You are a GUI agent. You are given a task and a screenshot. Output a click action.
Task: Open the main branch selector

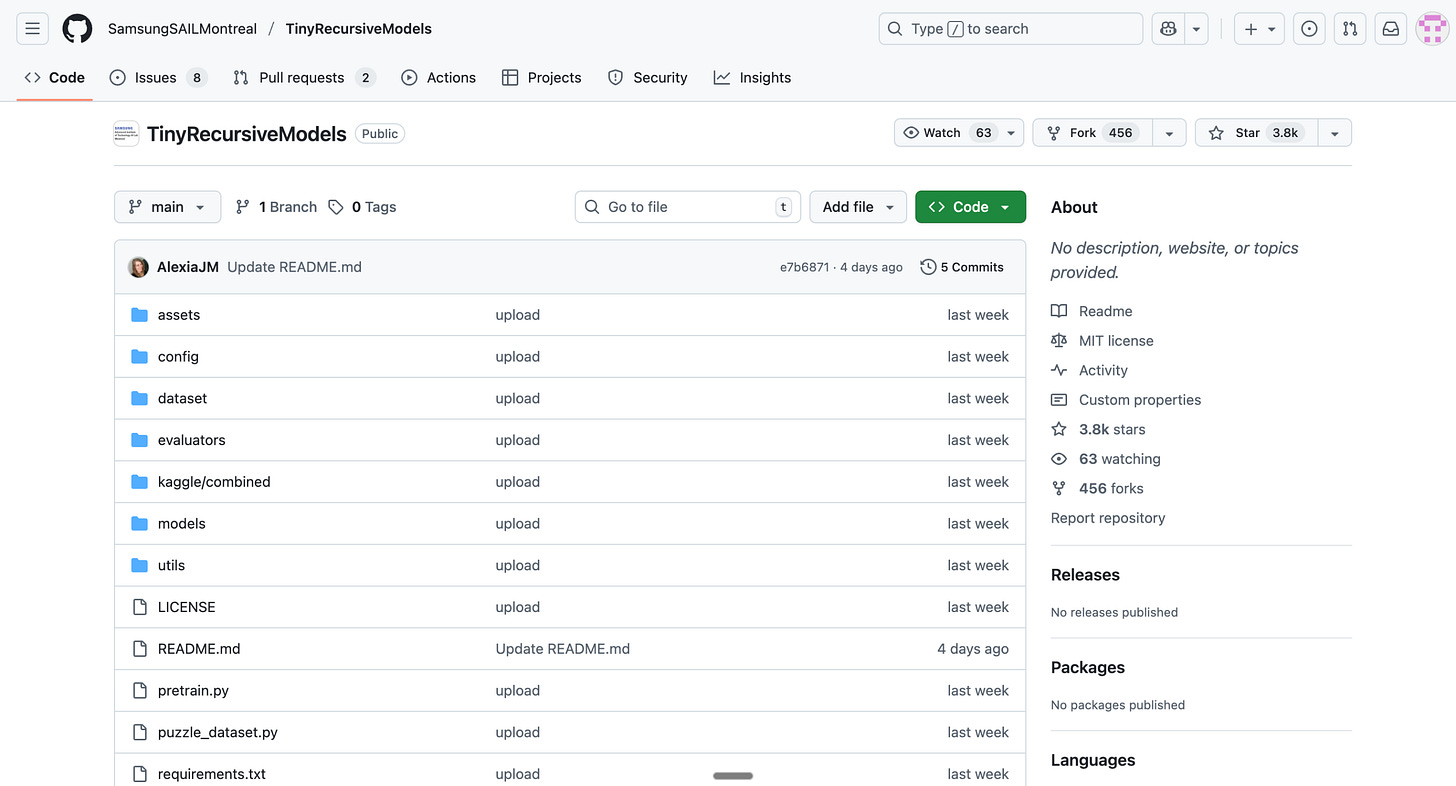tap(168, 207)
